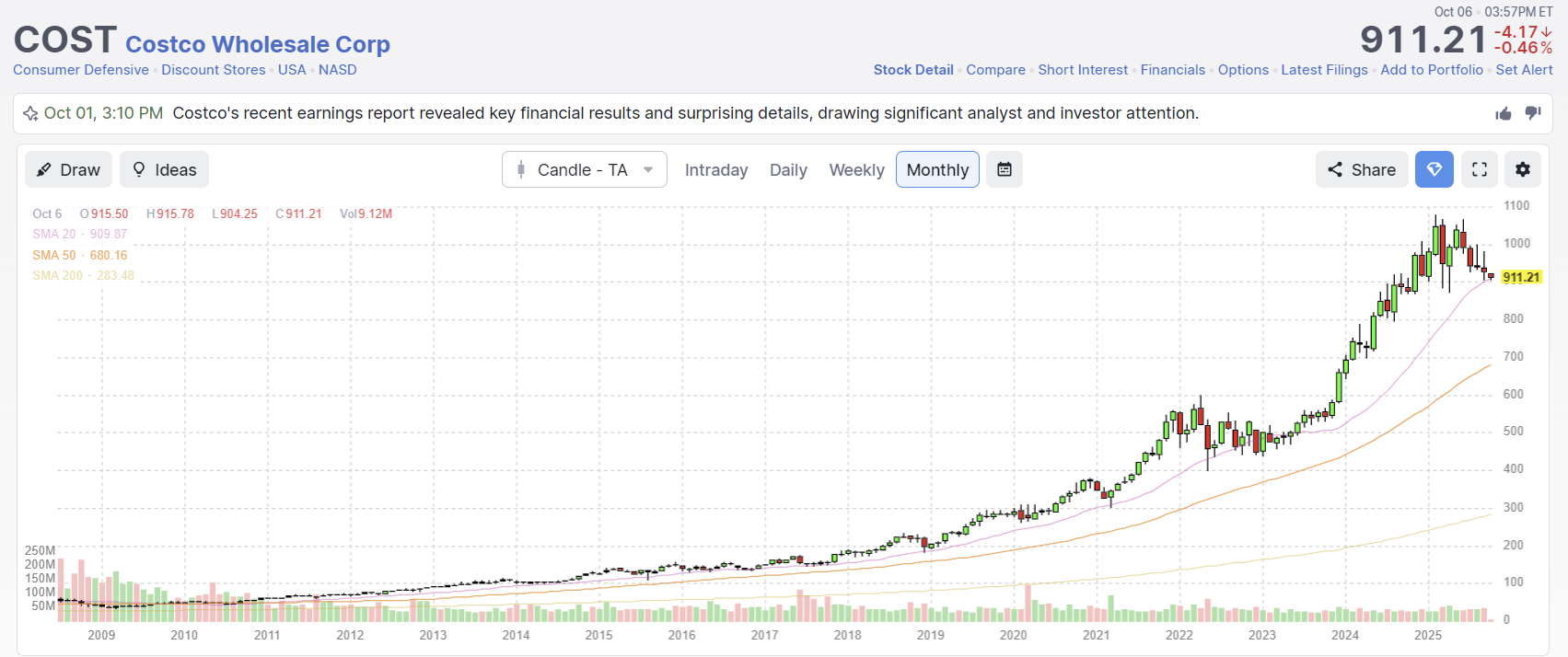Click the Costco earnings news headline text
The height and width of the screenshot is (657, 1568).
tap(685, 113)
